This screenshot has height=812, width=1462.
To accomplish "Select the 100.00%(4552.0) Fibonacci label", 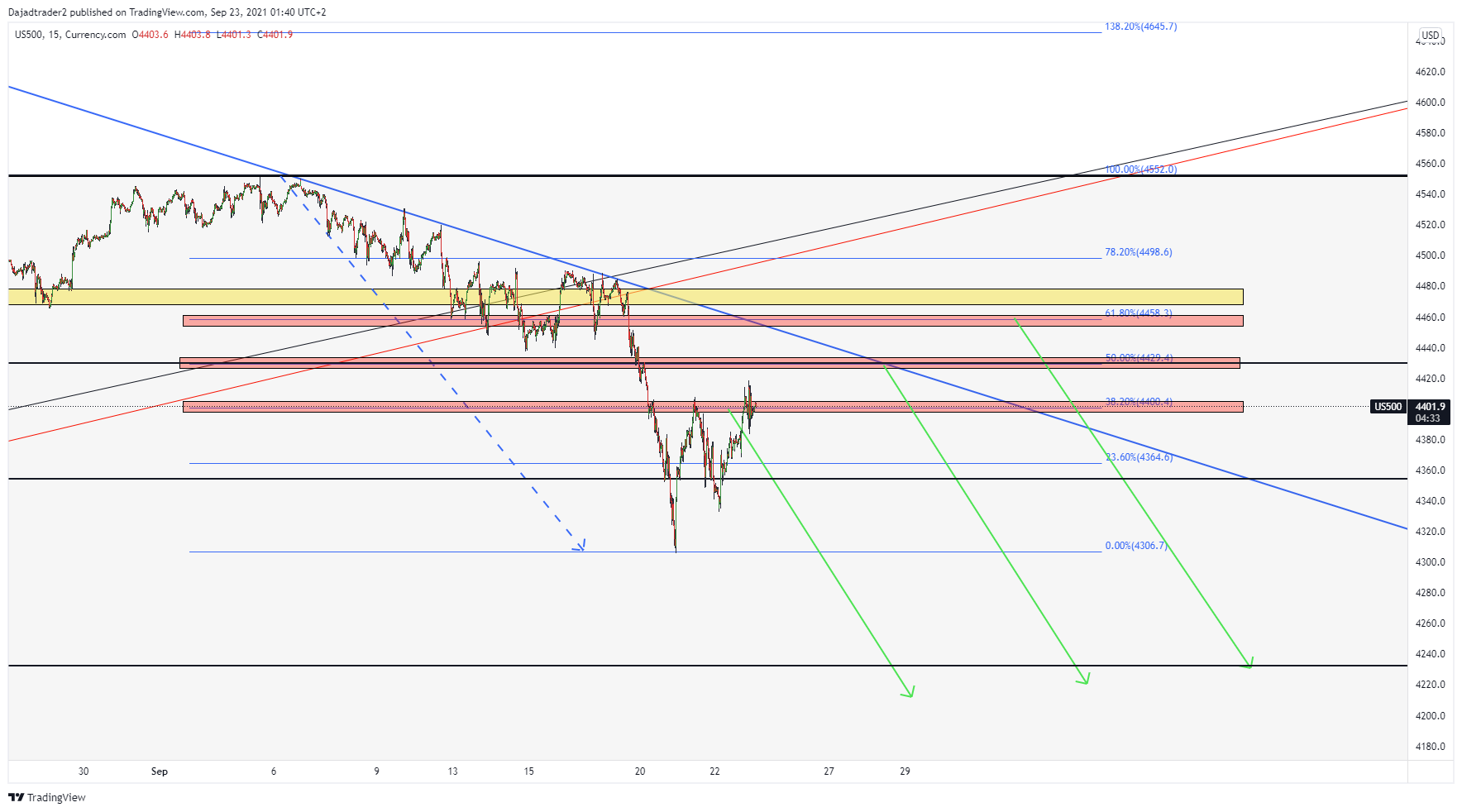I will 1140,170.
